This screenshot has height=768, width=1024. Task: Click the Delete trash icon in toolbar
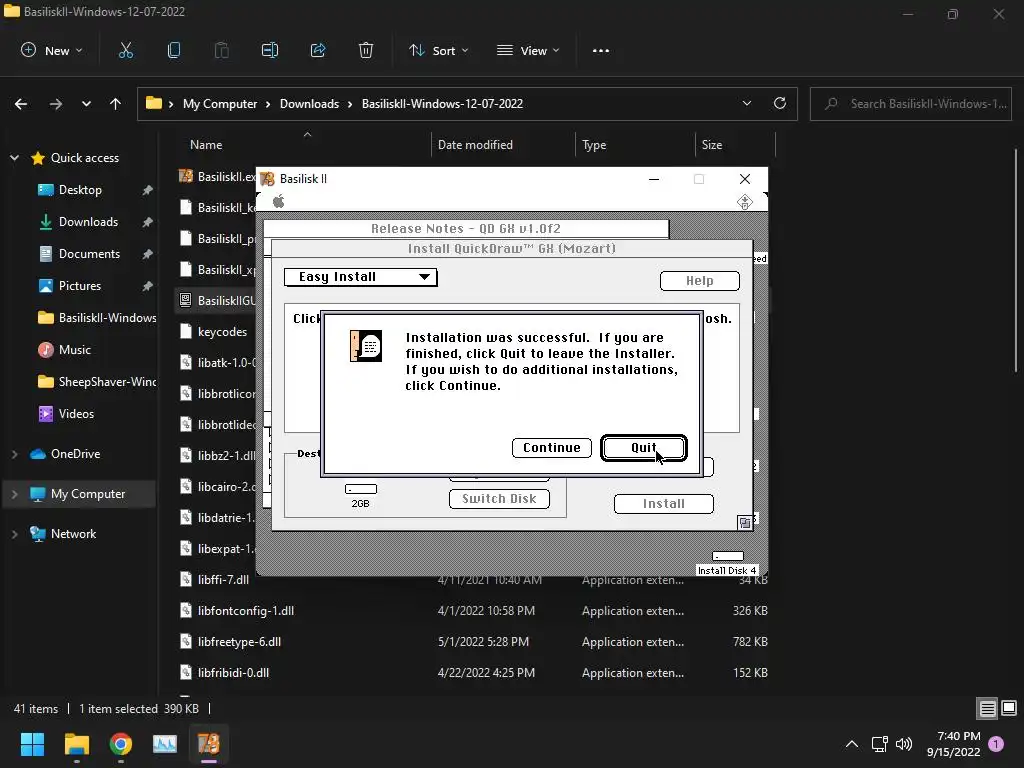click(366, 50)
